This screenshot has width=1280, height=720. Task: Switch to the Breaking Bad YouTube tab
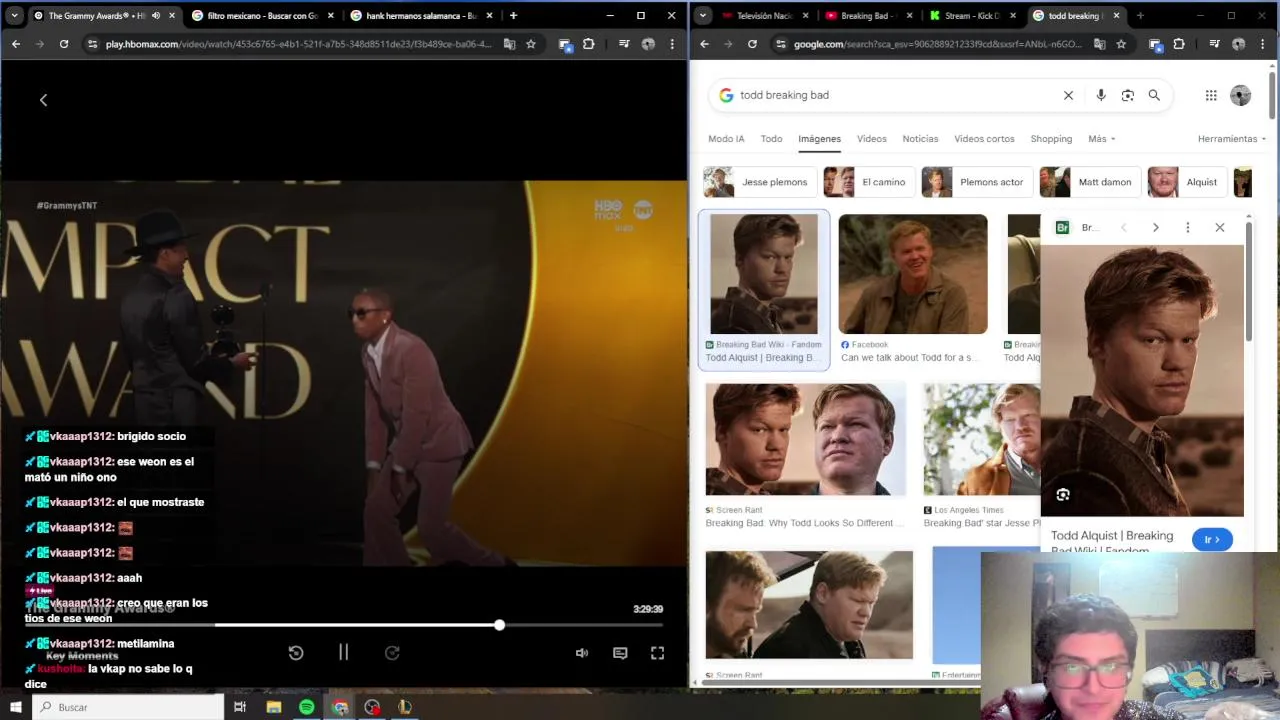click(x=867, y=15)
